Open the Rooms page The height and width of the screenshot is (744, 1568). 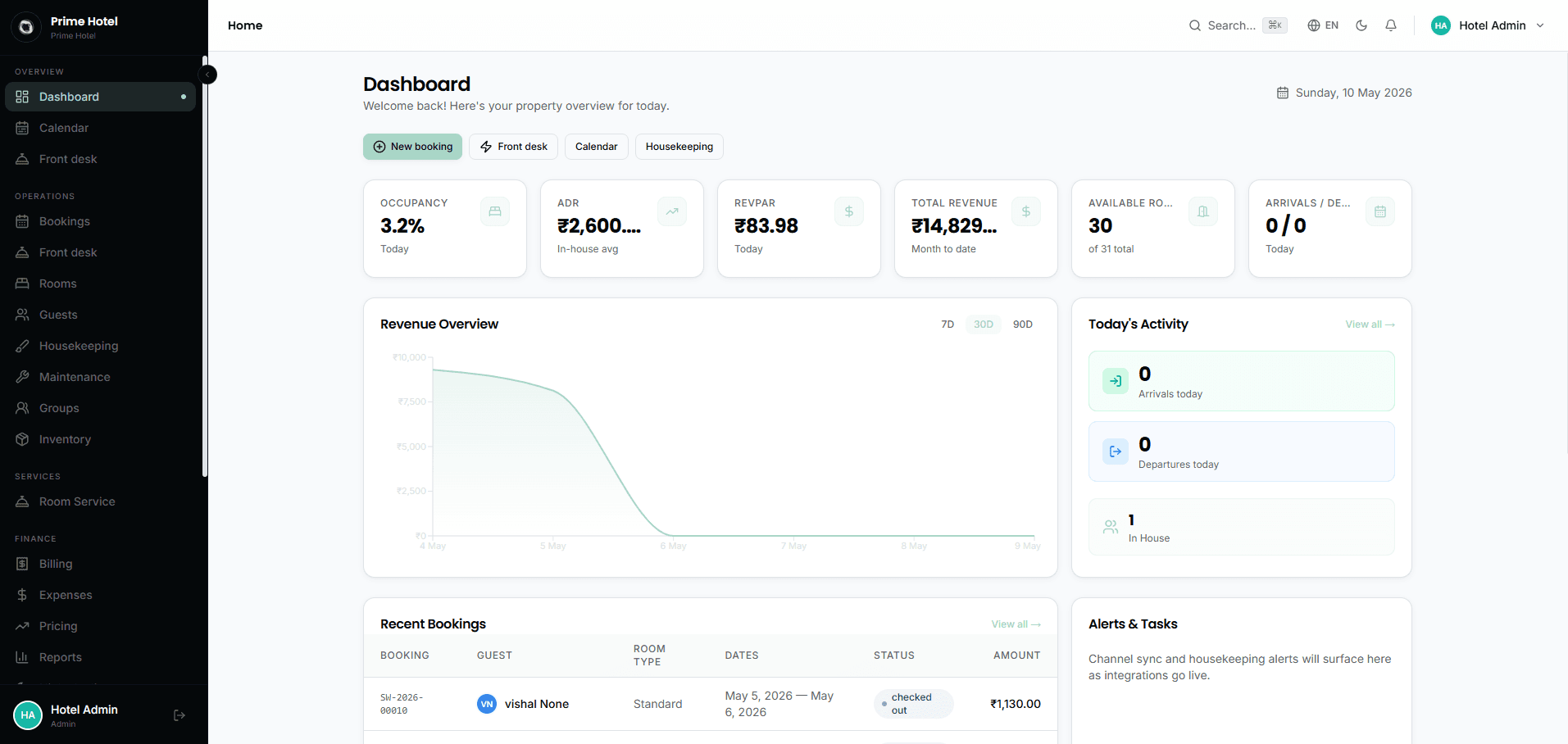coord(100,284)
